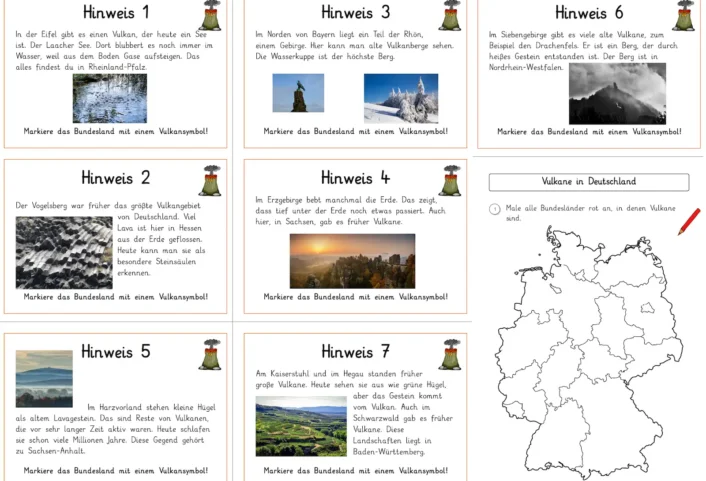706x481 pixels.
Task: Click the circled number 1 task marker
Action: click(495, 209)
